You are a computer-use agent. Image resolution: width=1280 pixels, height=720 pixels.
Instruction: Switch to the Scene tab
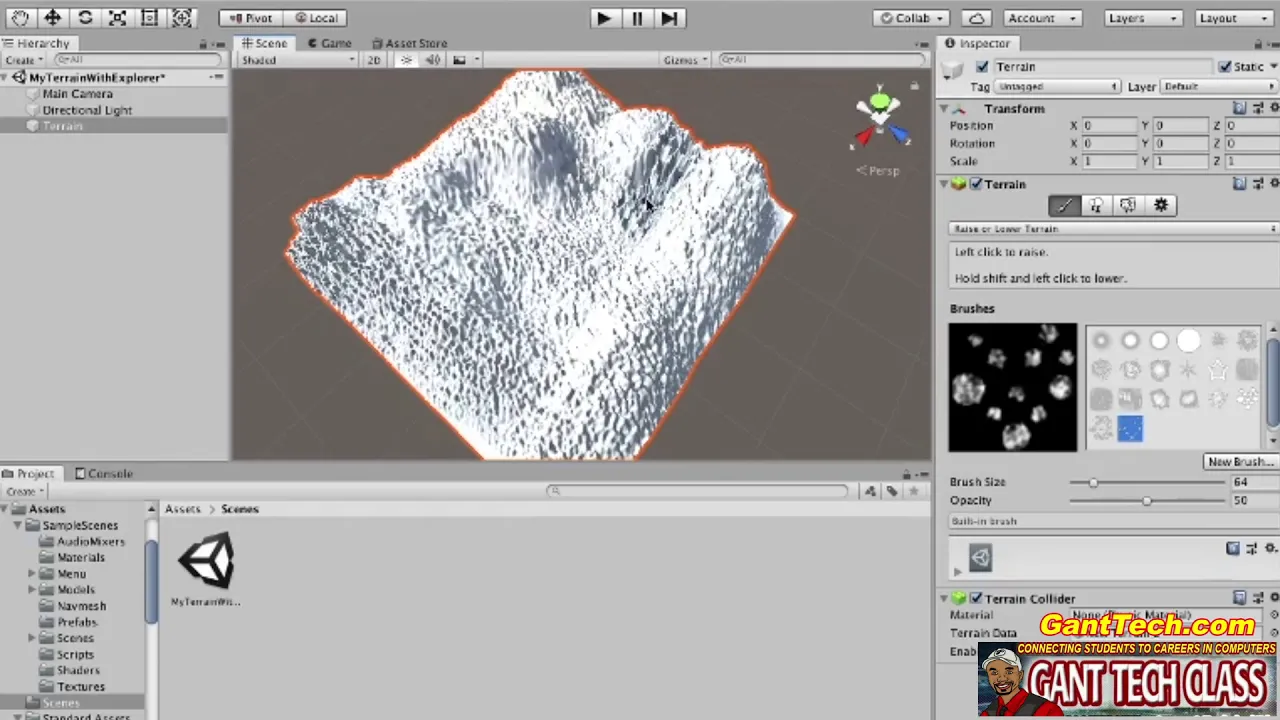click(x=265, y=43)
